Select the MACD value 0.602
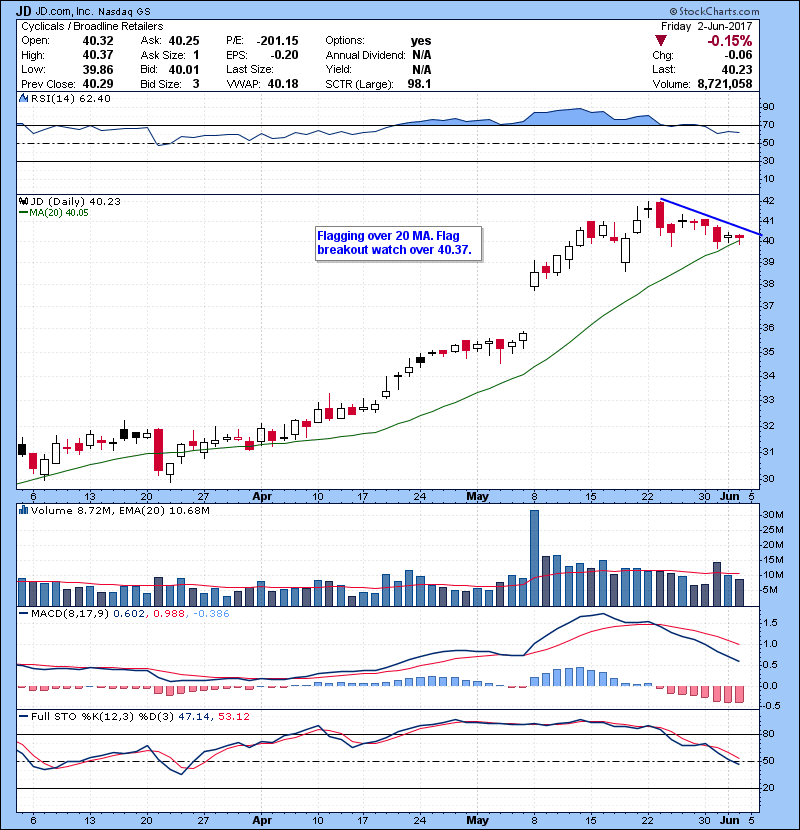Image resolution: width=800 pixels, height=830 pixels. [129, 614]
